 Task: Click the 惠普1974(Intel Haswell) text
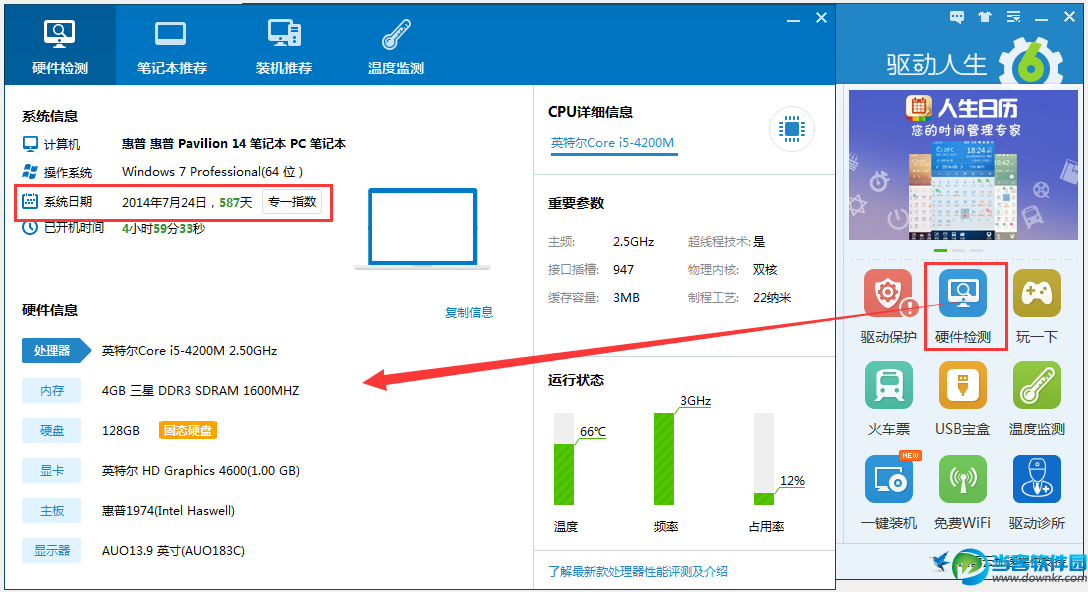168,511
